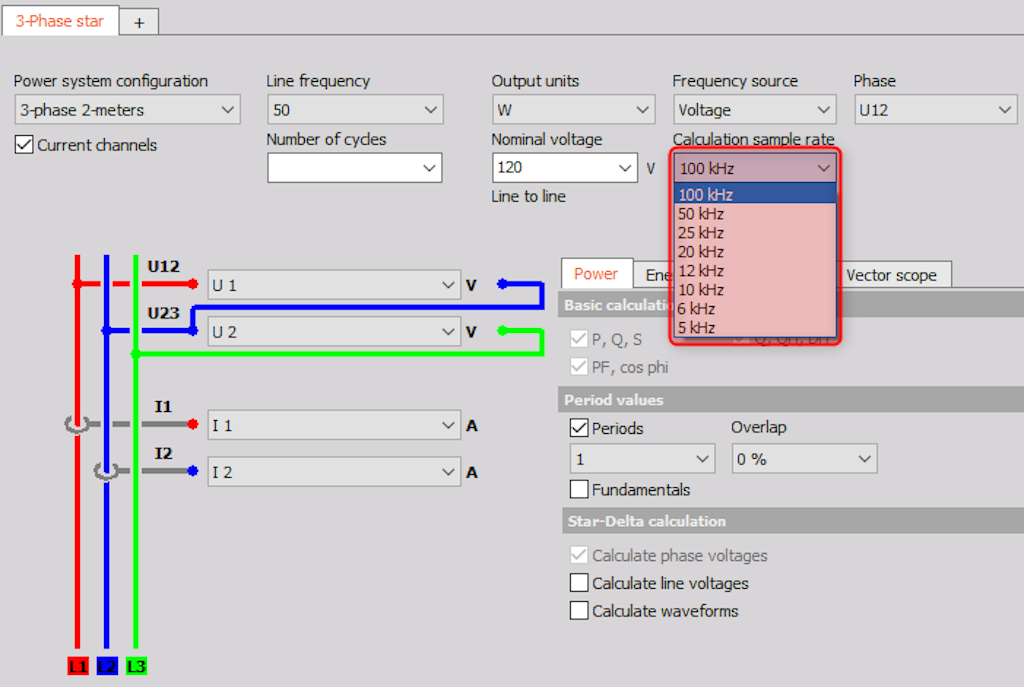Open the Number of cycles dropdown
Image resolution: width=1024 pixels, height=687 pixels.
(355, 168)
